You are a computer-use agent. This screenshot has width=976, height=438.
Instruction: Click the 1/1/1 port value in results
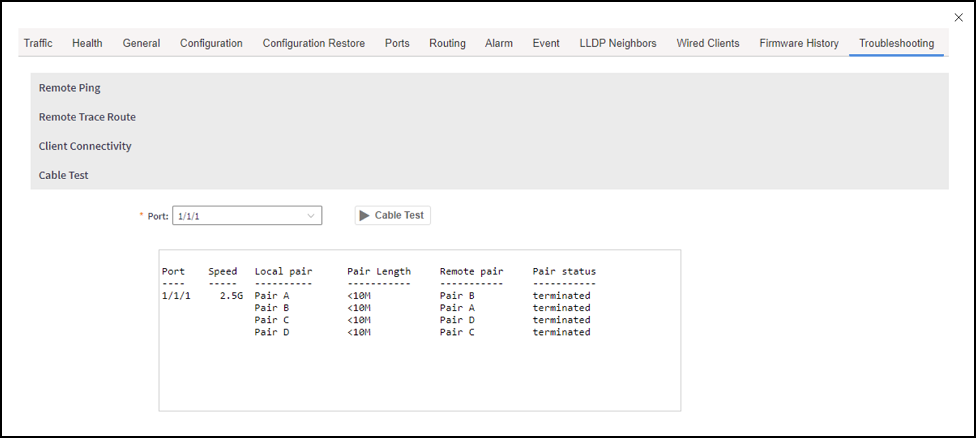pos(176,296)
